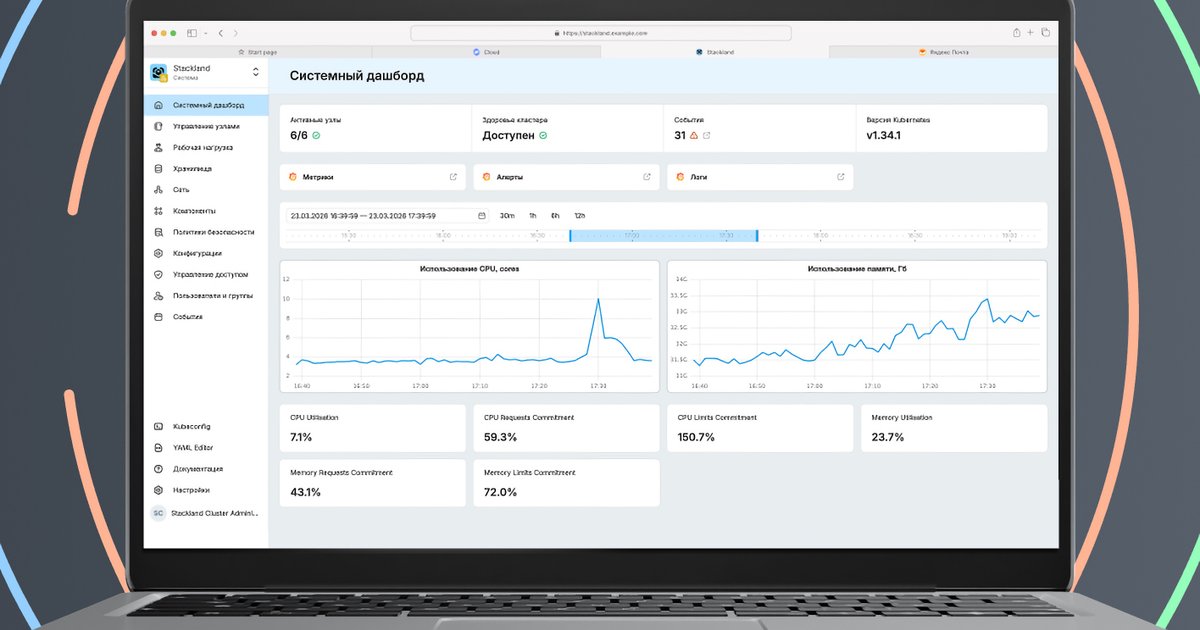This screenshot has width=1200, height=630.
Task: Select the 30m time range button
Action: pyautogui.click(x=507, y=215)
